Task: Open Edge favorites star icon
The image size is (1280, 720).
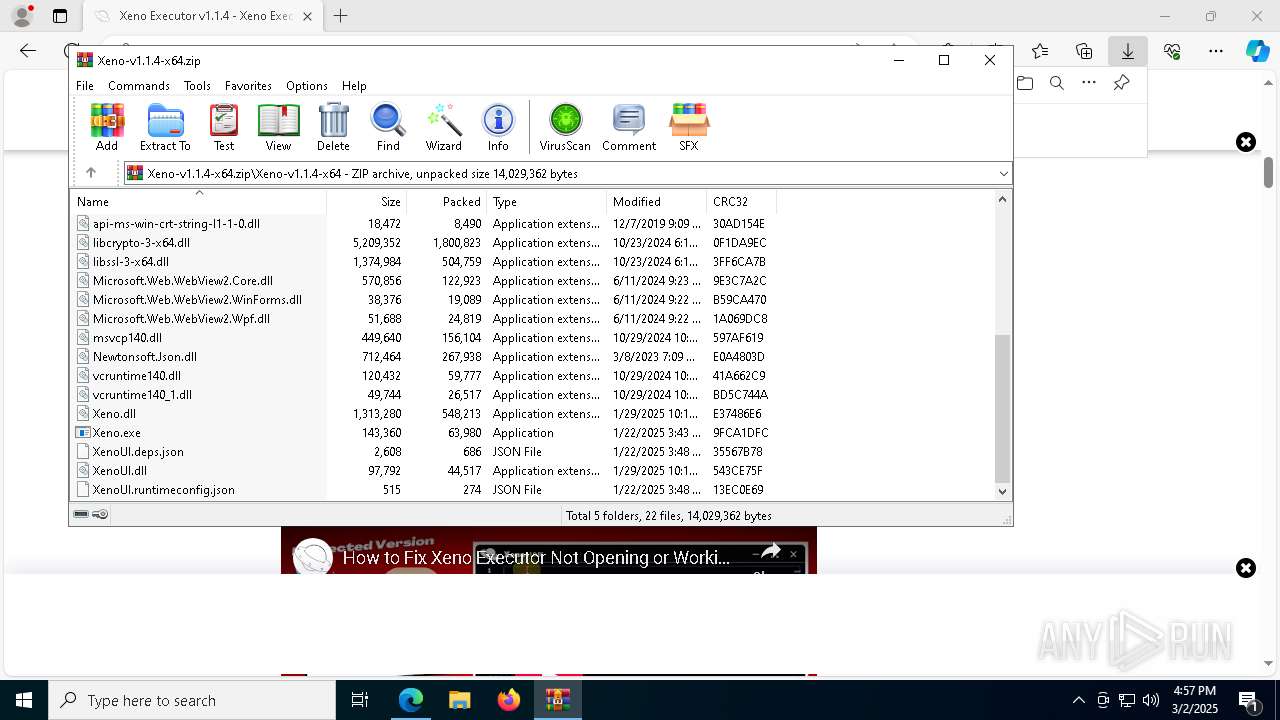Action: click(1040, 51)
